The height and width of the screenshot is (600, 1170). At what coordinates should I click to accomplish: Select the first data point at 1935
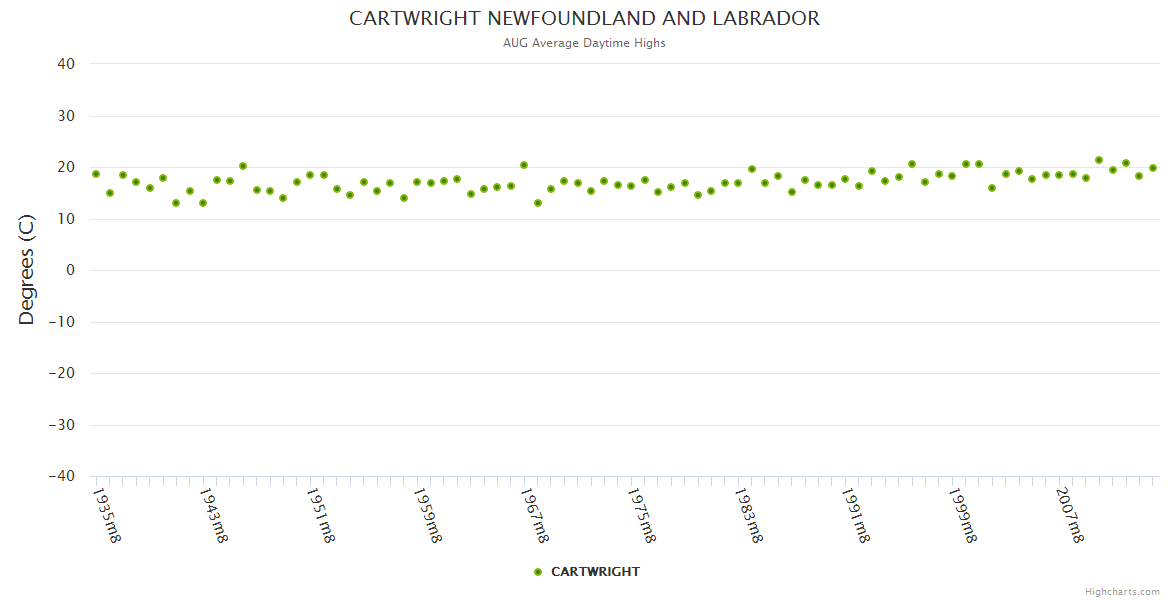click(96, 174)
